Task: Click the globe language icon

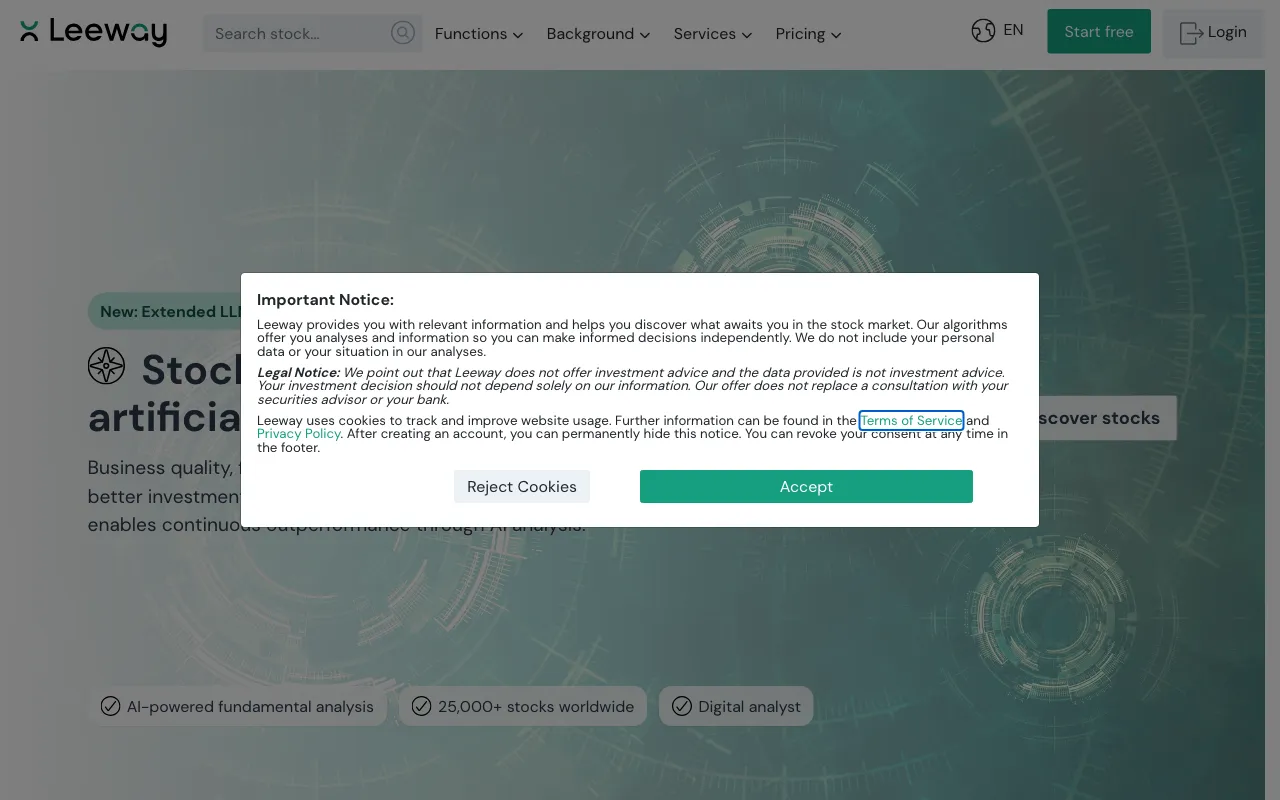Action: coord(983,31)
